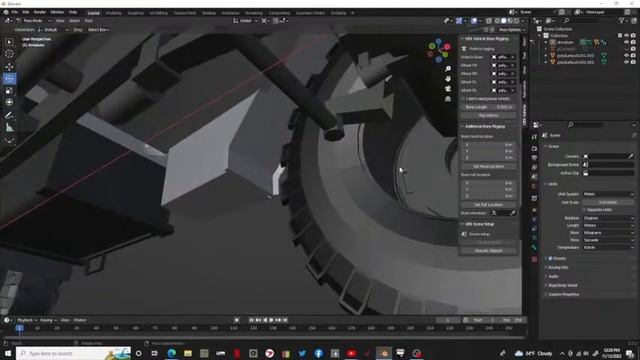The height and width of the screenshot is (360, 640).
Task: Select the Select Box tool icon
Action: click(9, 42)
